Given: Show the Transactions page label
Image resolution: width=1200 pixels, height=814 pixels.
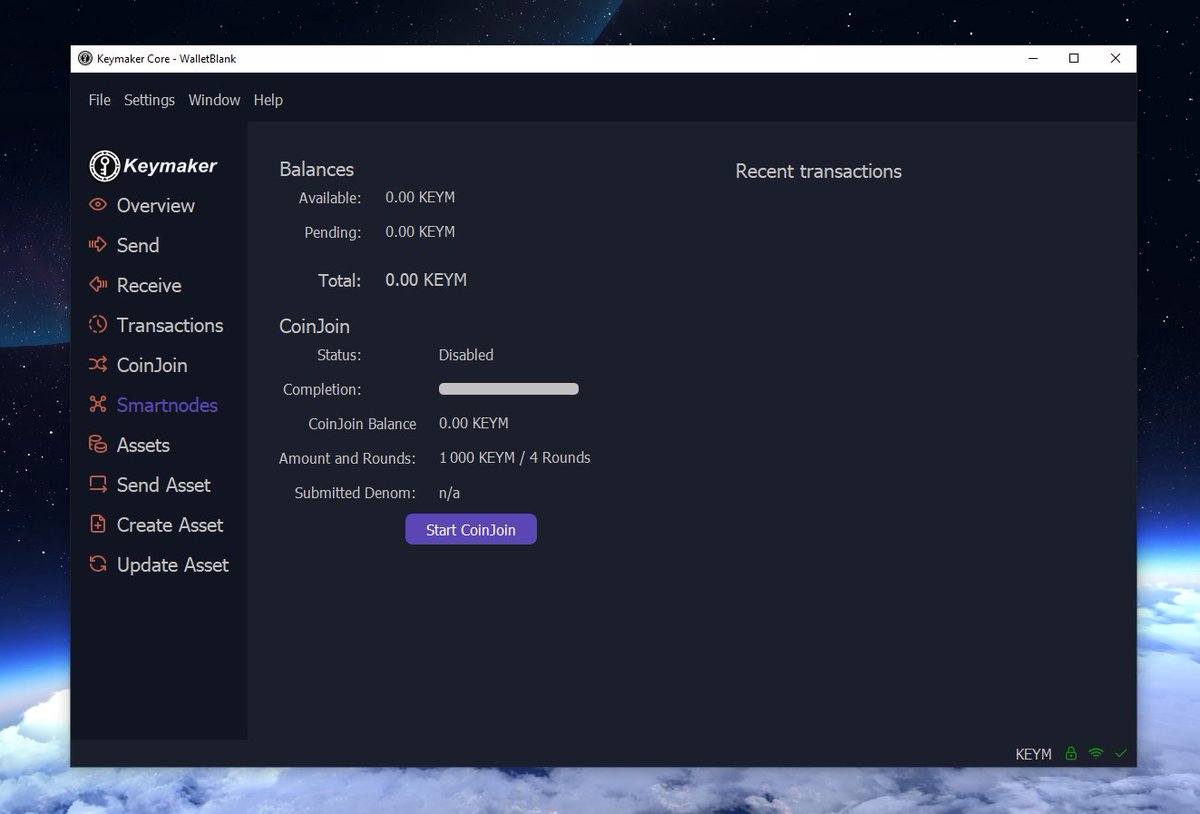Looking at the screenshot, I should tap(170, 325).
